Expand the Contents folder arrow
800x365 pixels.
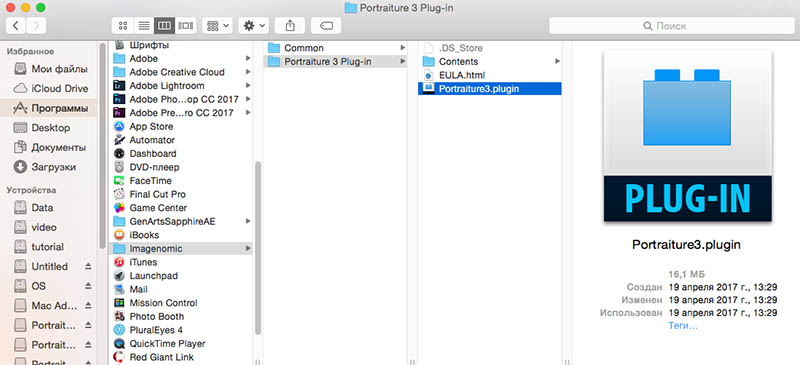(x=557, y=61)
